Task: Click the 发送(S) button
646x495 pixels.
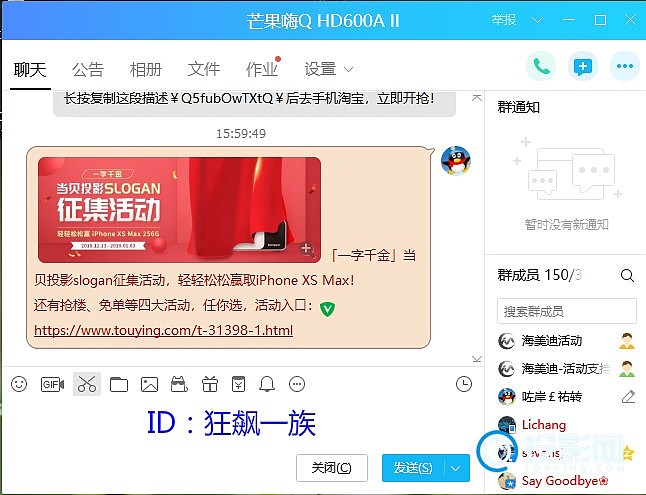Action: (413, 468)
